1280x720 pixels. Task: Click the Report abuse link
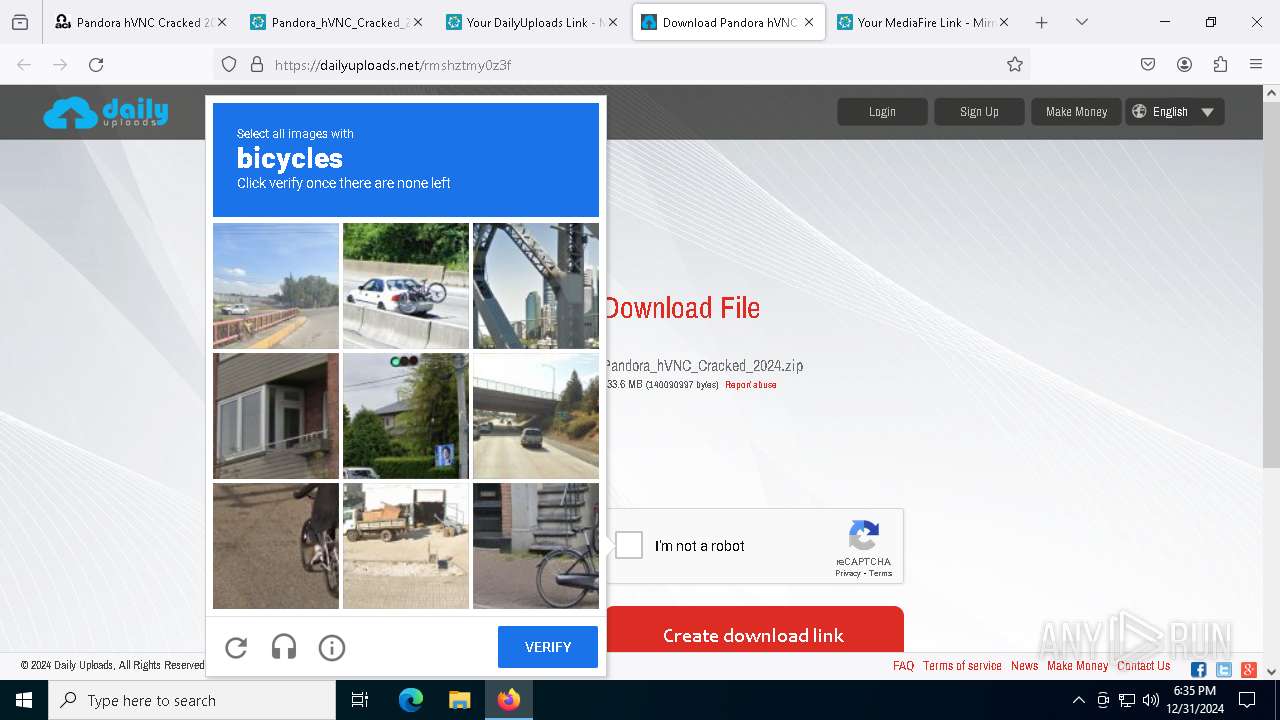[x=750, y=385]
